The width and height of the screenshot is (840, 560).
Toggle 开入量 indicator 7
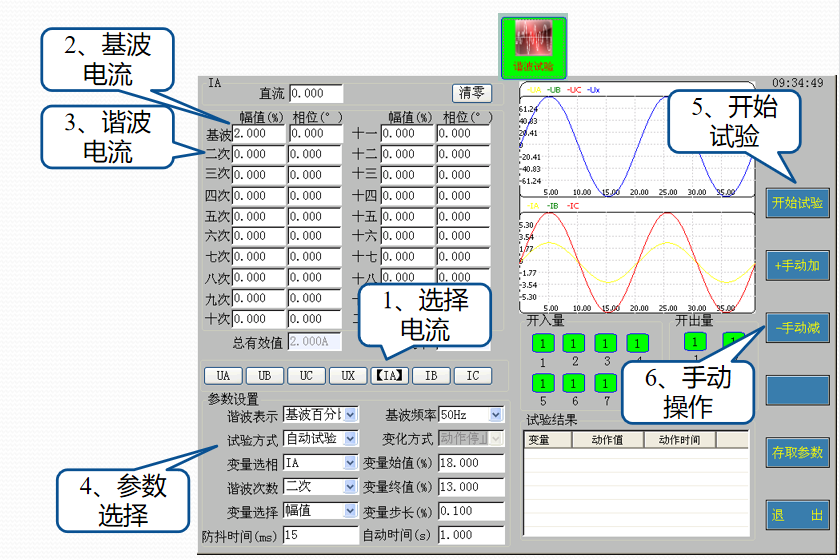tap(605, 383)
